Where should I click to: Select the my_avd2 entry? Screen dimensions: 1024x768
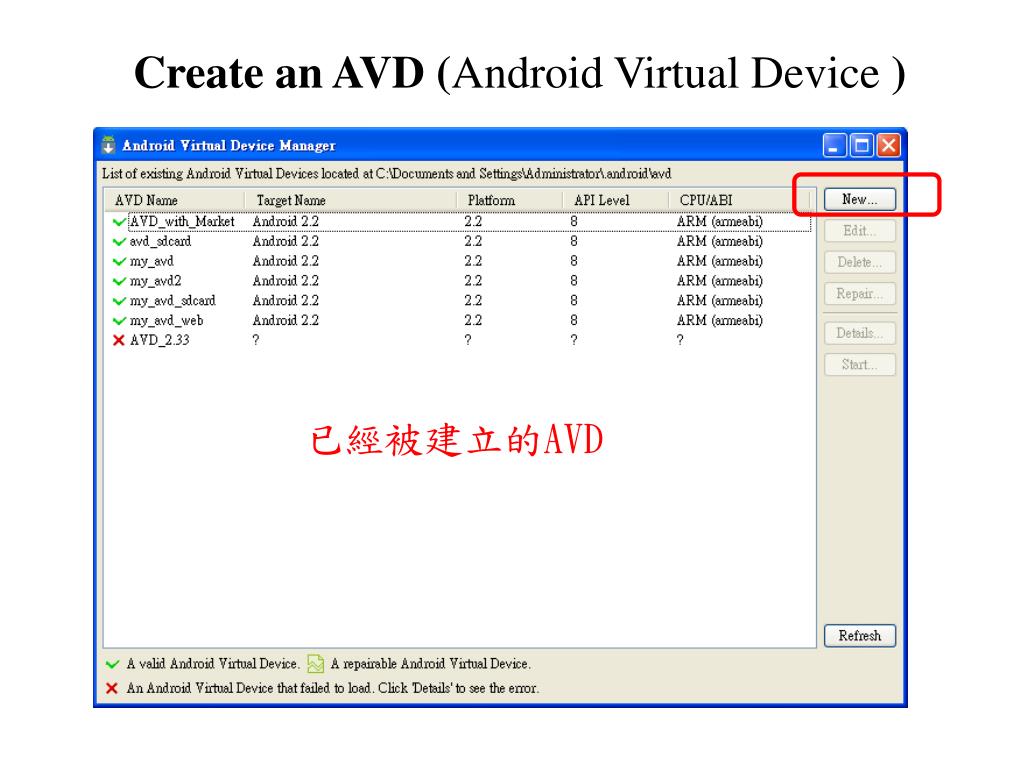click(458, 281)
